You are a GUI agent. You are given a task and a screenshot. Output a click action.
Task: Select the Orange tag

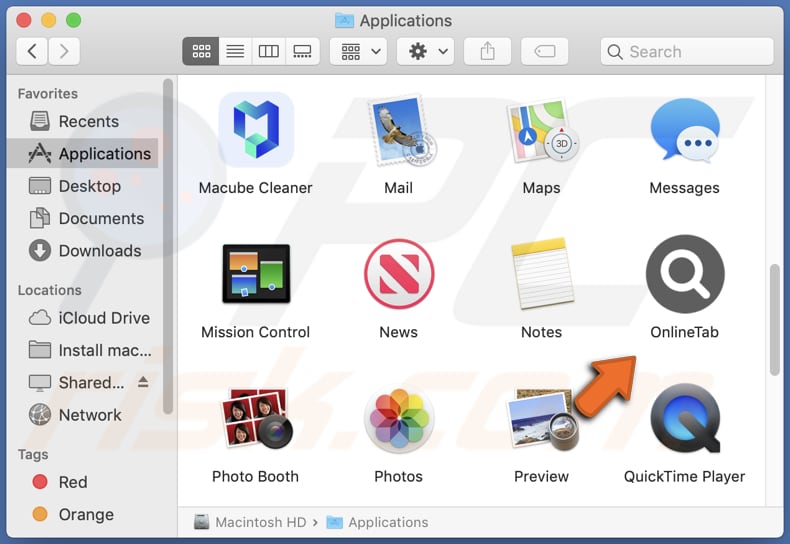[x=83, y=514]
